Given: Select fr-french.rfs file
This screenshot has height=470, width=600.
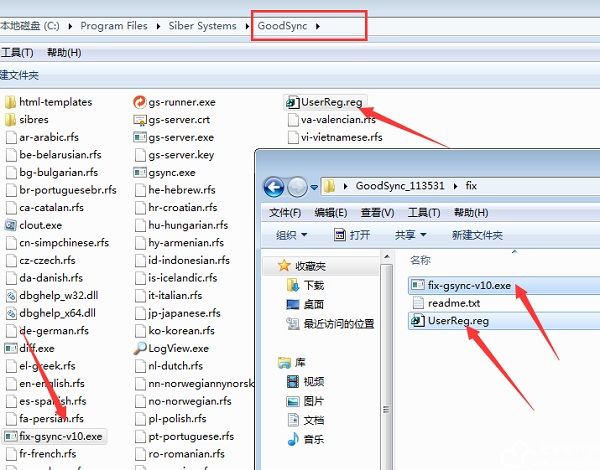Looking at the screenshot, I should (41, 454).
